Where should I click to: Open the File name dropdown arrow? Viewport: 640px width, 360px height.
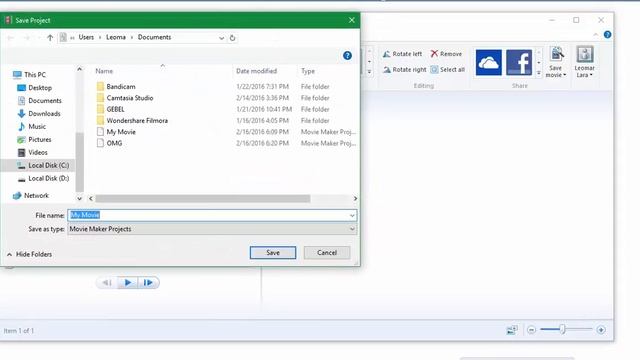tap(352, 216)
